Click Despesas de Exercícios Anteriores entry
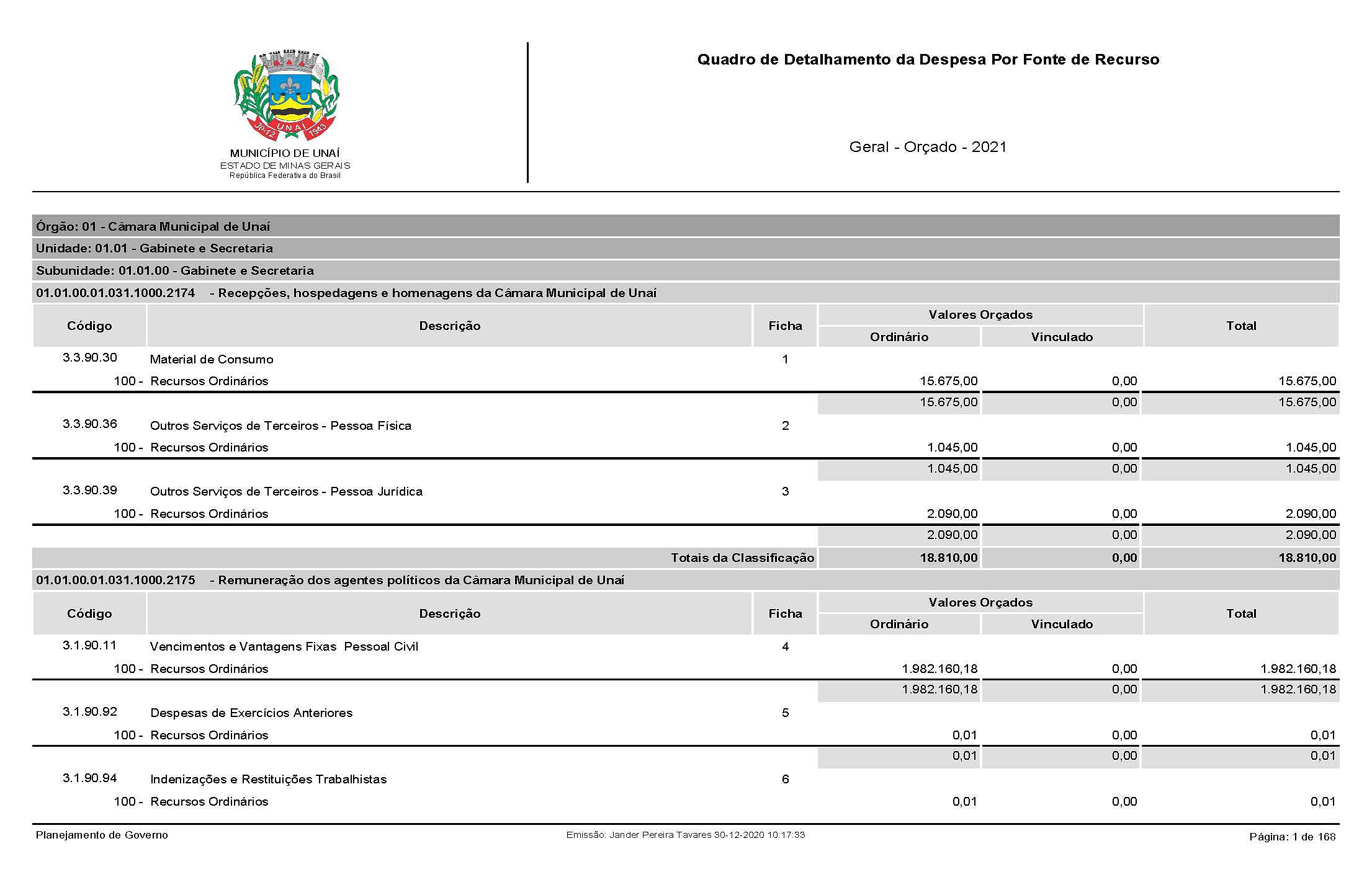Image resolution: width=1372 pixels, height=877 pixels. (x=251, y=713)
